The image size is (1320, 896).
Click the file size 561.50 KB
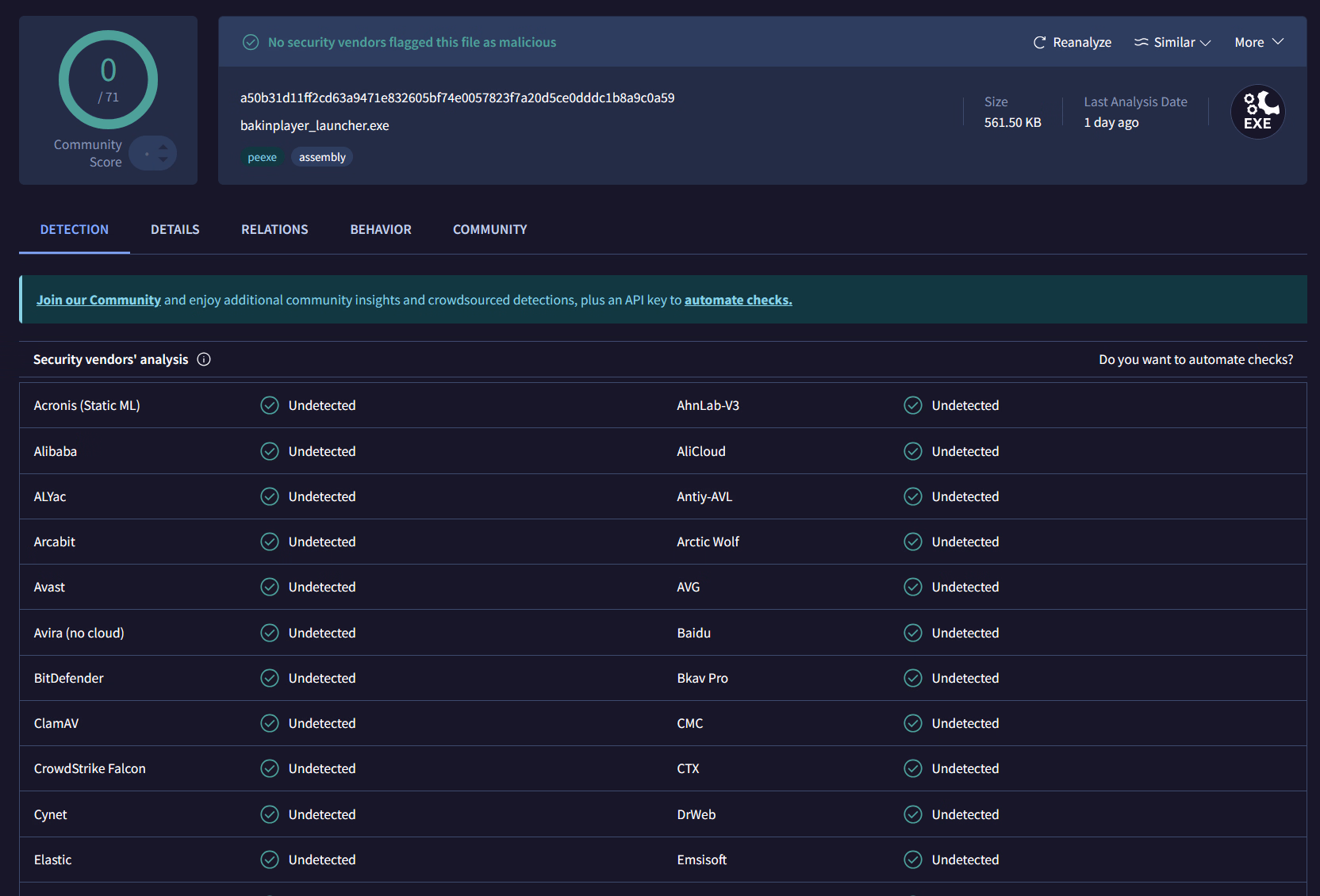coord(1012,122)
